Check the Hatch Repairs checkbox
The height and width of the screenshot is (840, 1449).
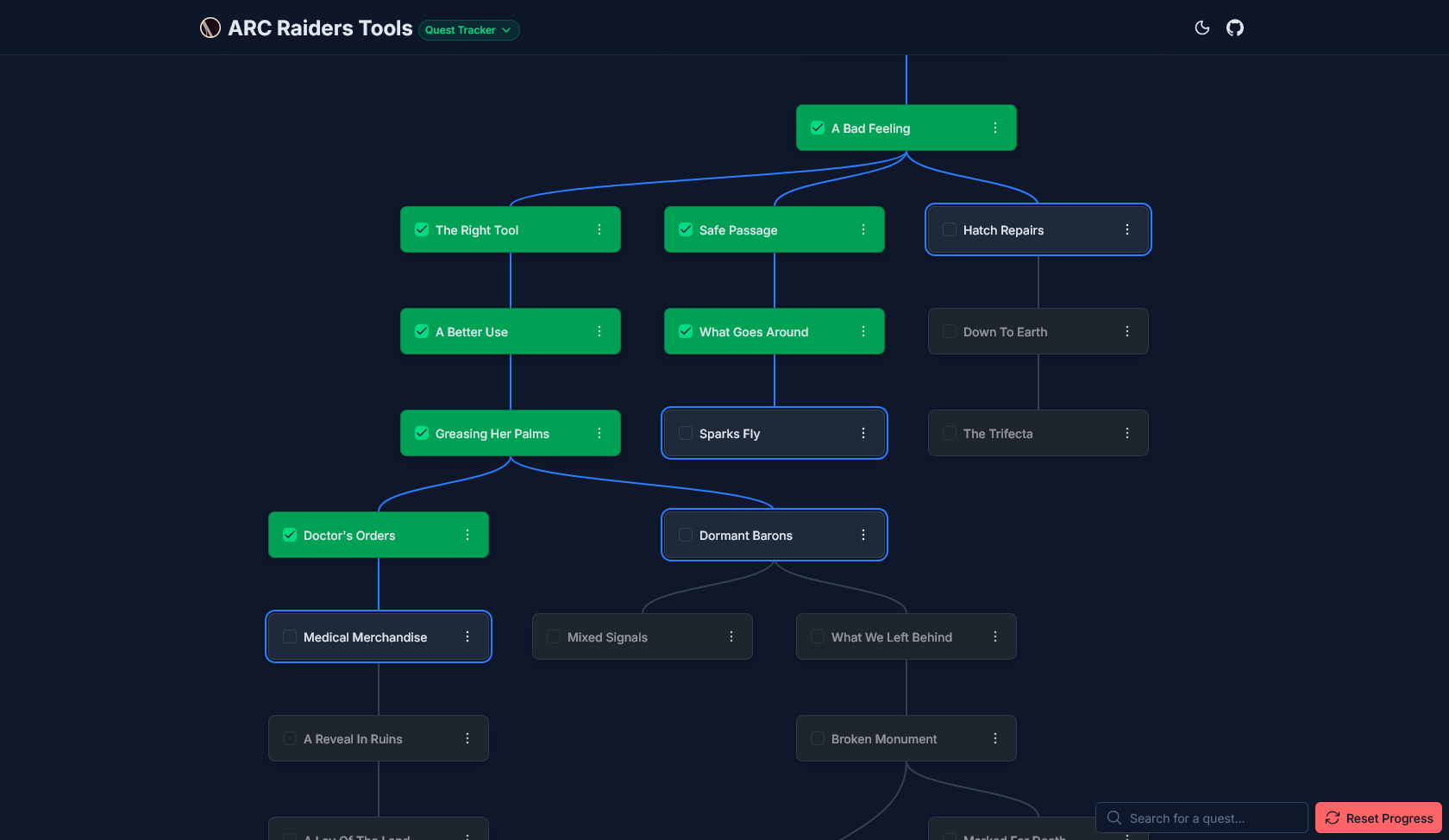coord(949,229)
